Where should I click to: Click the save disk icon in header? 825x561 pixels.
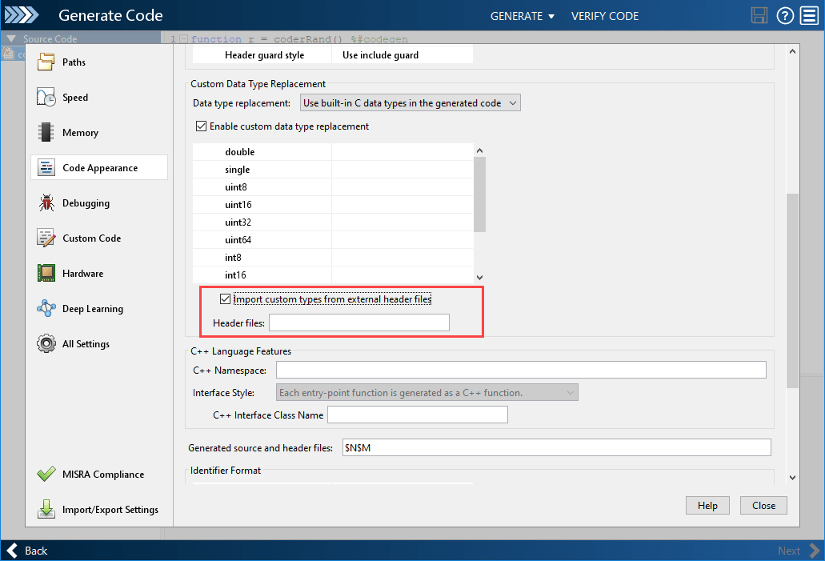(759, 16)
